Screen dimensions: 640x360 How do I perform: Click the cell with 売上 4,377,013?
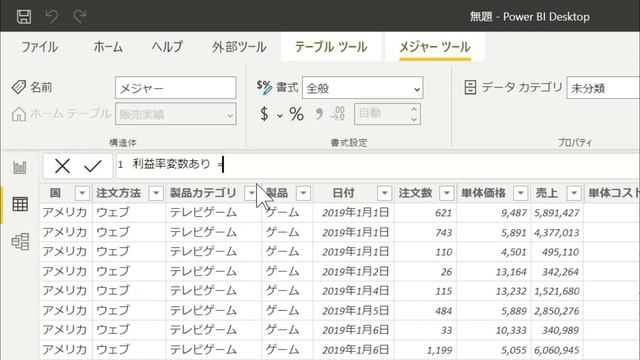(x=557, y=232)
